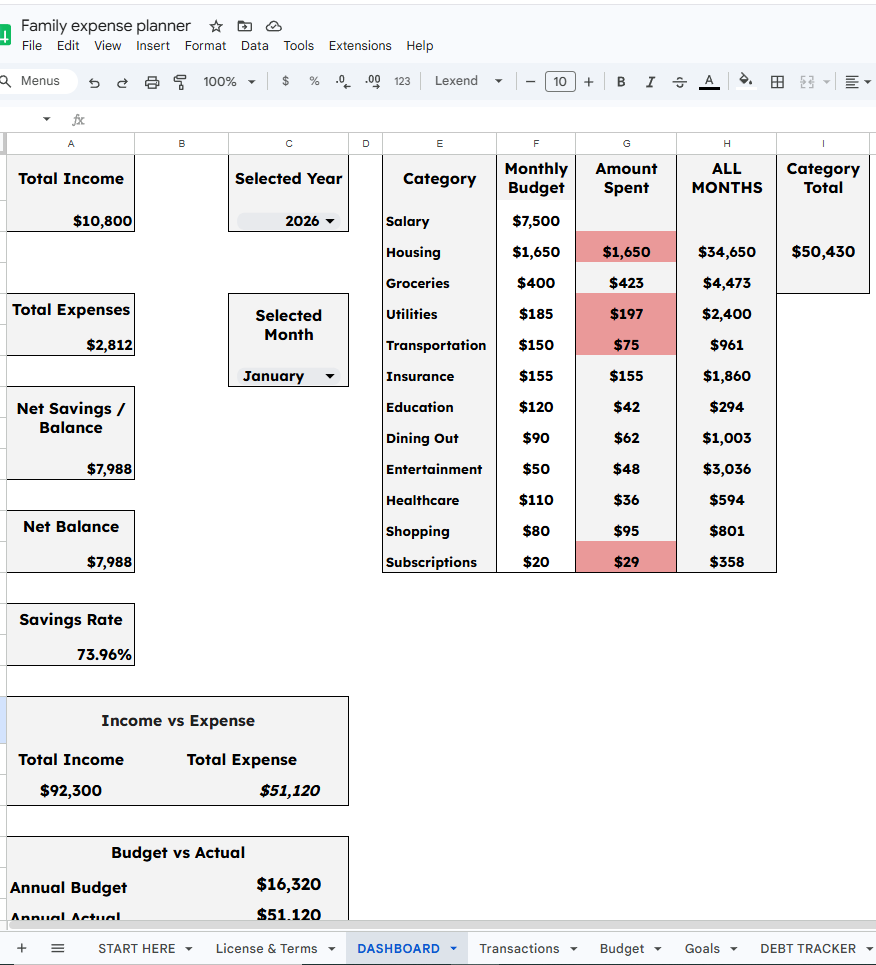Select column G header
Viewport: 876px width, 965px height.
pyautogui.click(x=626, y=143)
